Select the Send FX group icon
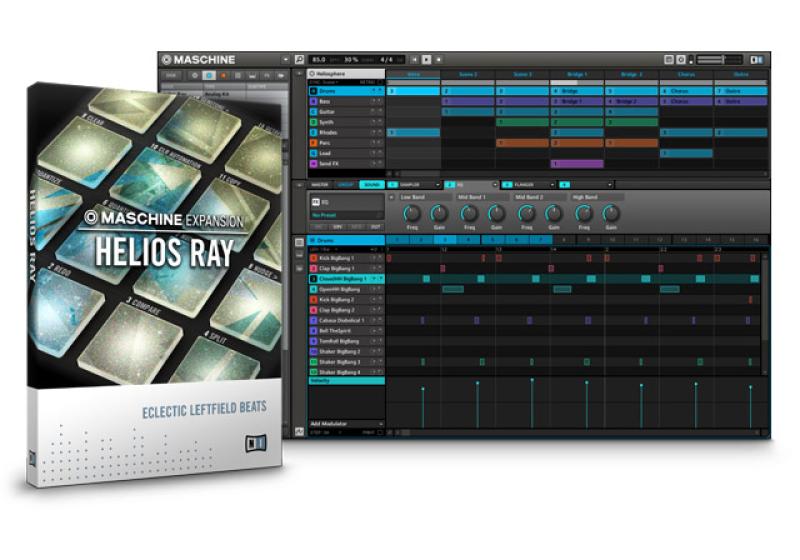Screen dimensions: 800x560 point(314,164)
